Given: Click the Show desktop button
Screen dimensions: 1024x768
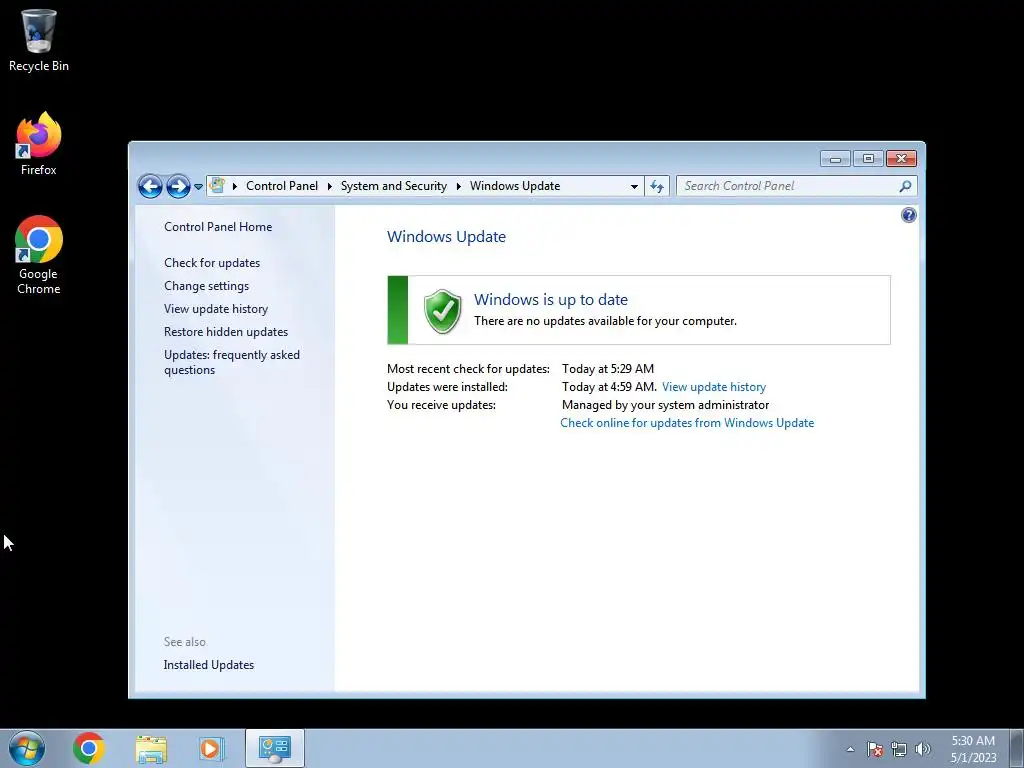Looking at the screenshot, I should coord(1016,748).
